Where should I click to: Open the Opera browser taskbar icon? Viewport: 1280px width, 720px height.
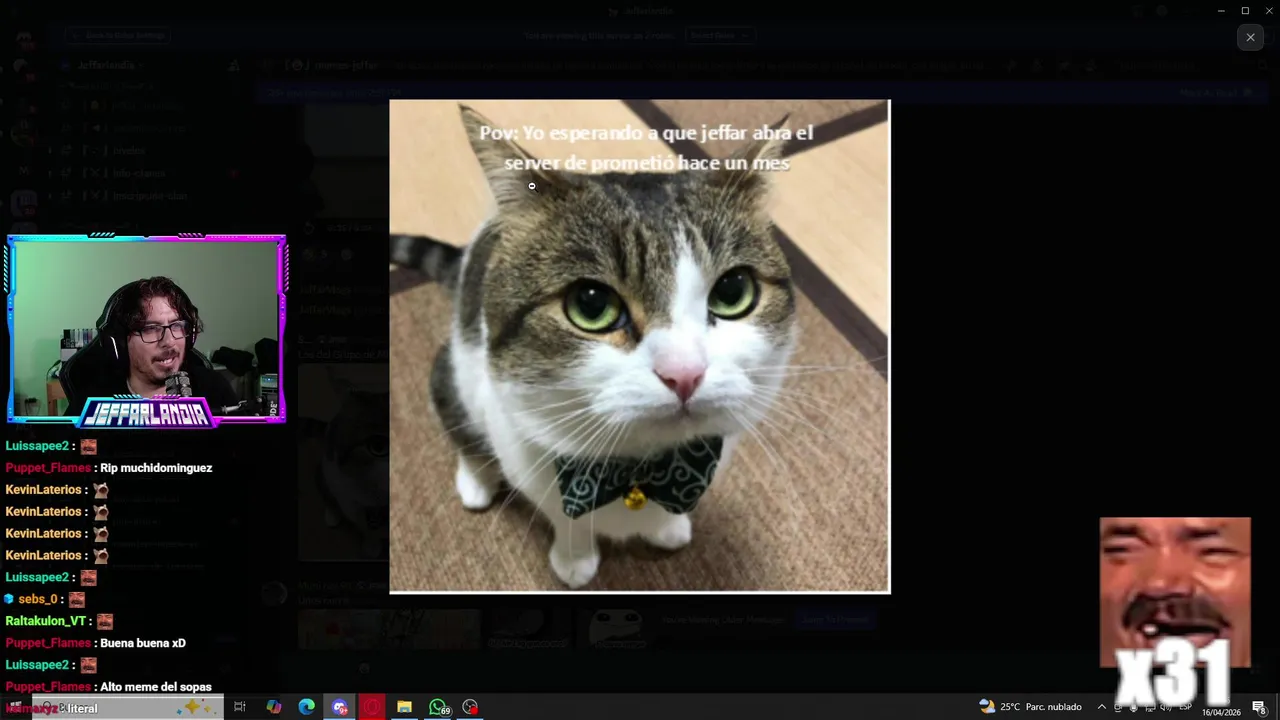[372, 707]
